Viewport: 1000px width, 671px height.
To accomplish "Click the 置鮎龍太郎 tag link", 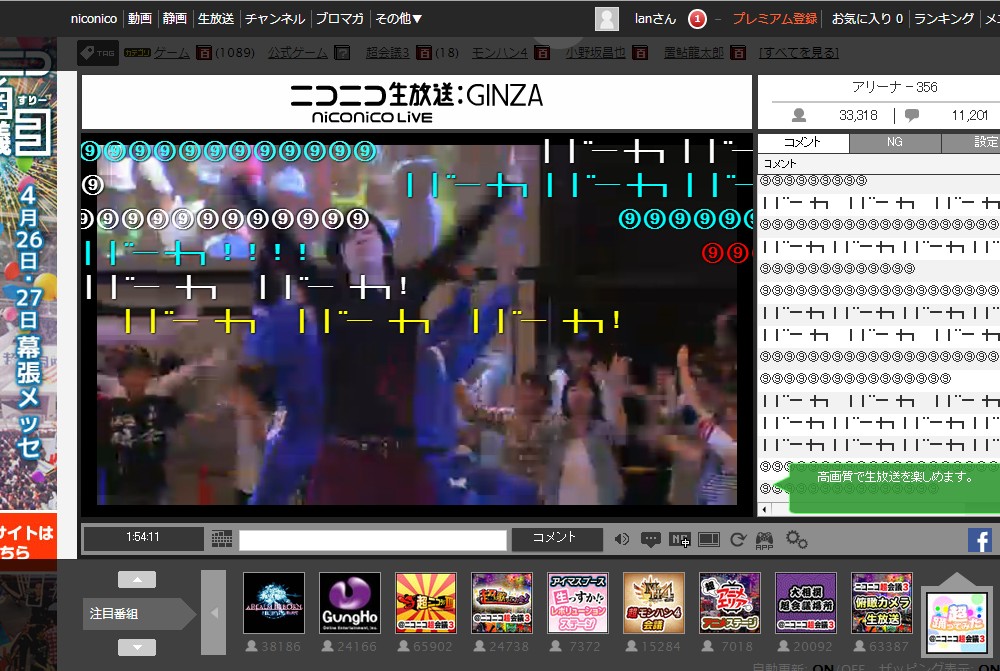I will coord(693,52).
